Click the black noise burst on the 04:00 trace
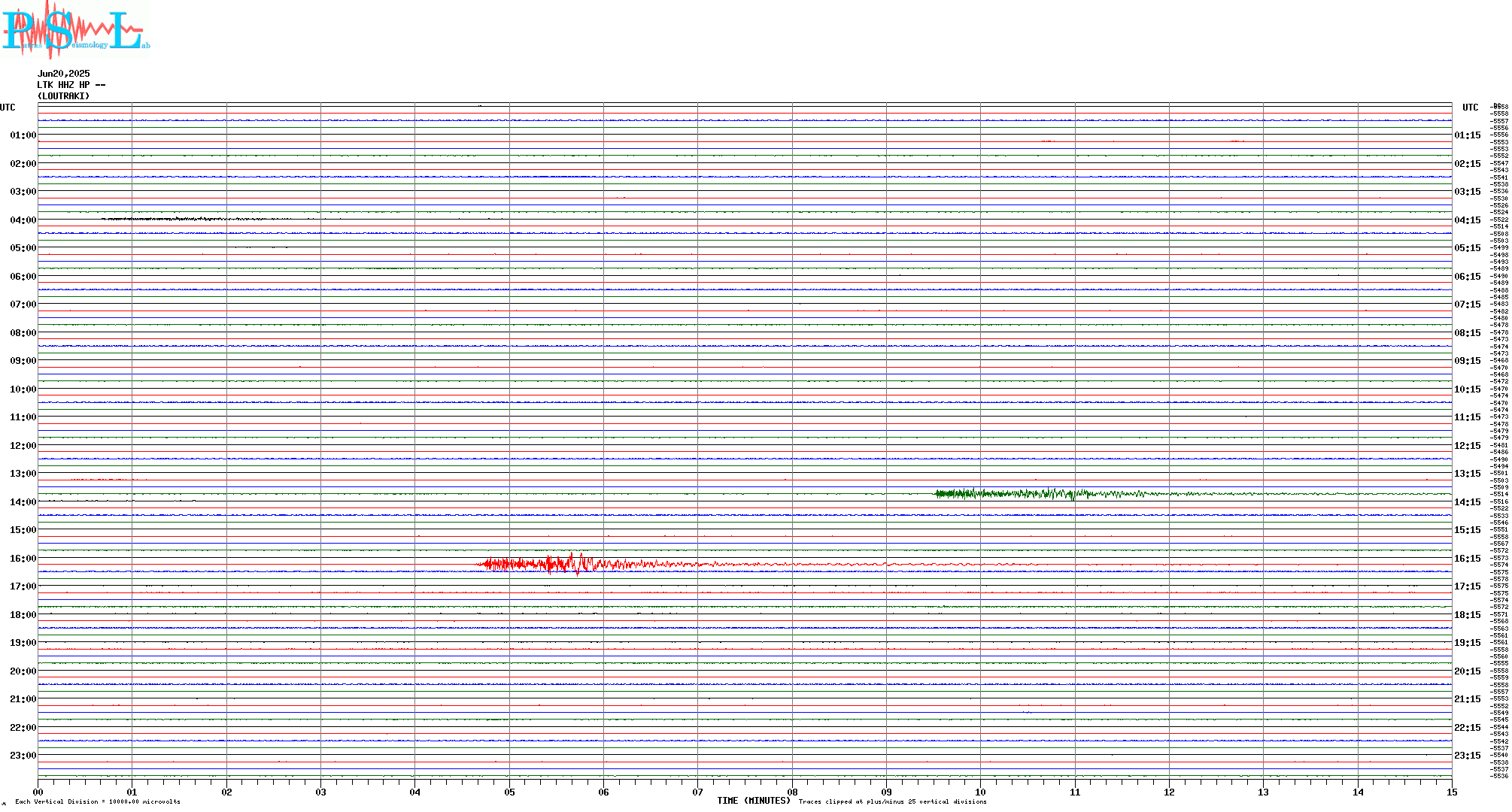The image size is (1512, 812). click(x=196, y=219)
